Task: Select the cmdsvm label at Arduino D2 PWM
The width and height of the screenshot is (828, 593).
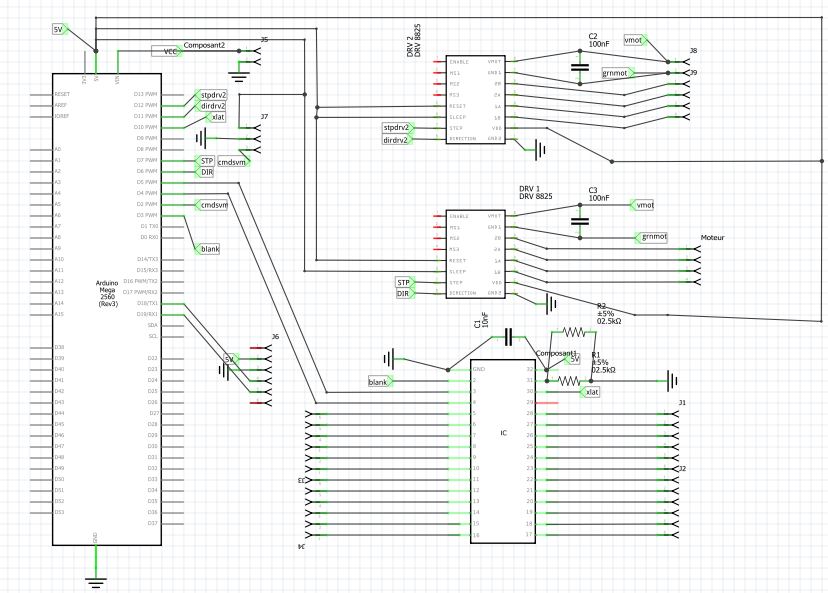Action: click(x=213, y=205)
